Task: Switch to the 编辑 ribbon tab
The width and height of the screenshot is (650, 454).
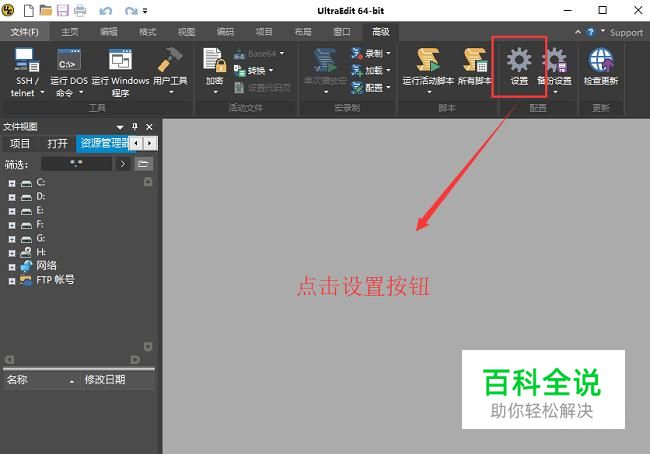Action: click(109, 32)
